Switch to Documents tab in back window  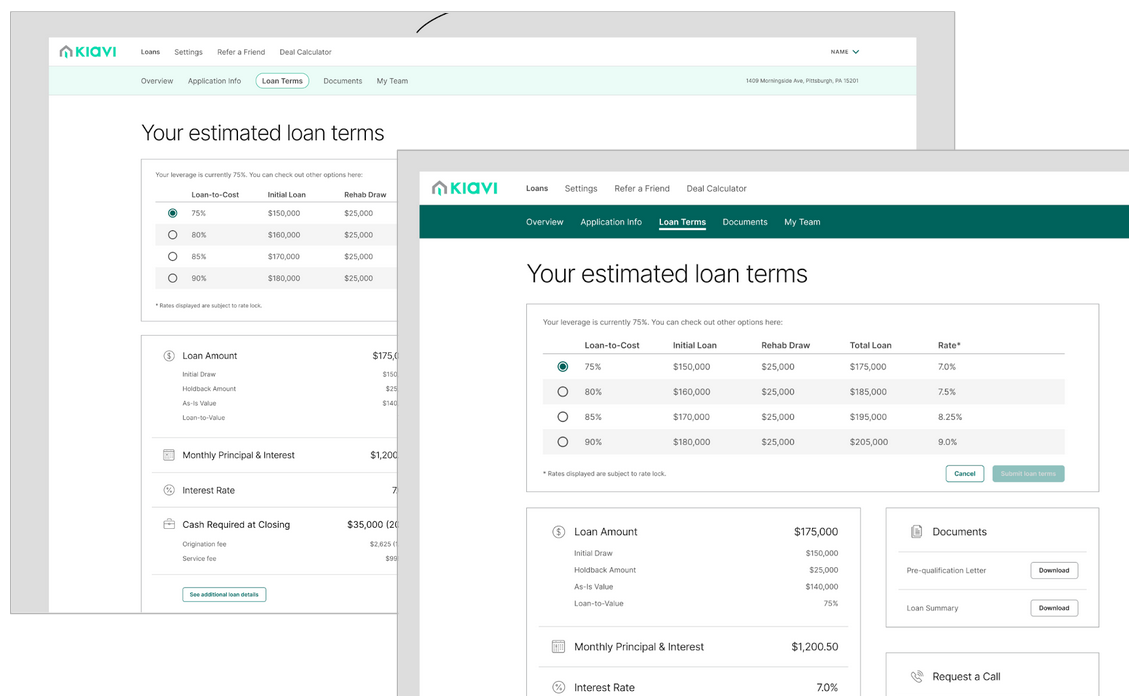[342, 81]
